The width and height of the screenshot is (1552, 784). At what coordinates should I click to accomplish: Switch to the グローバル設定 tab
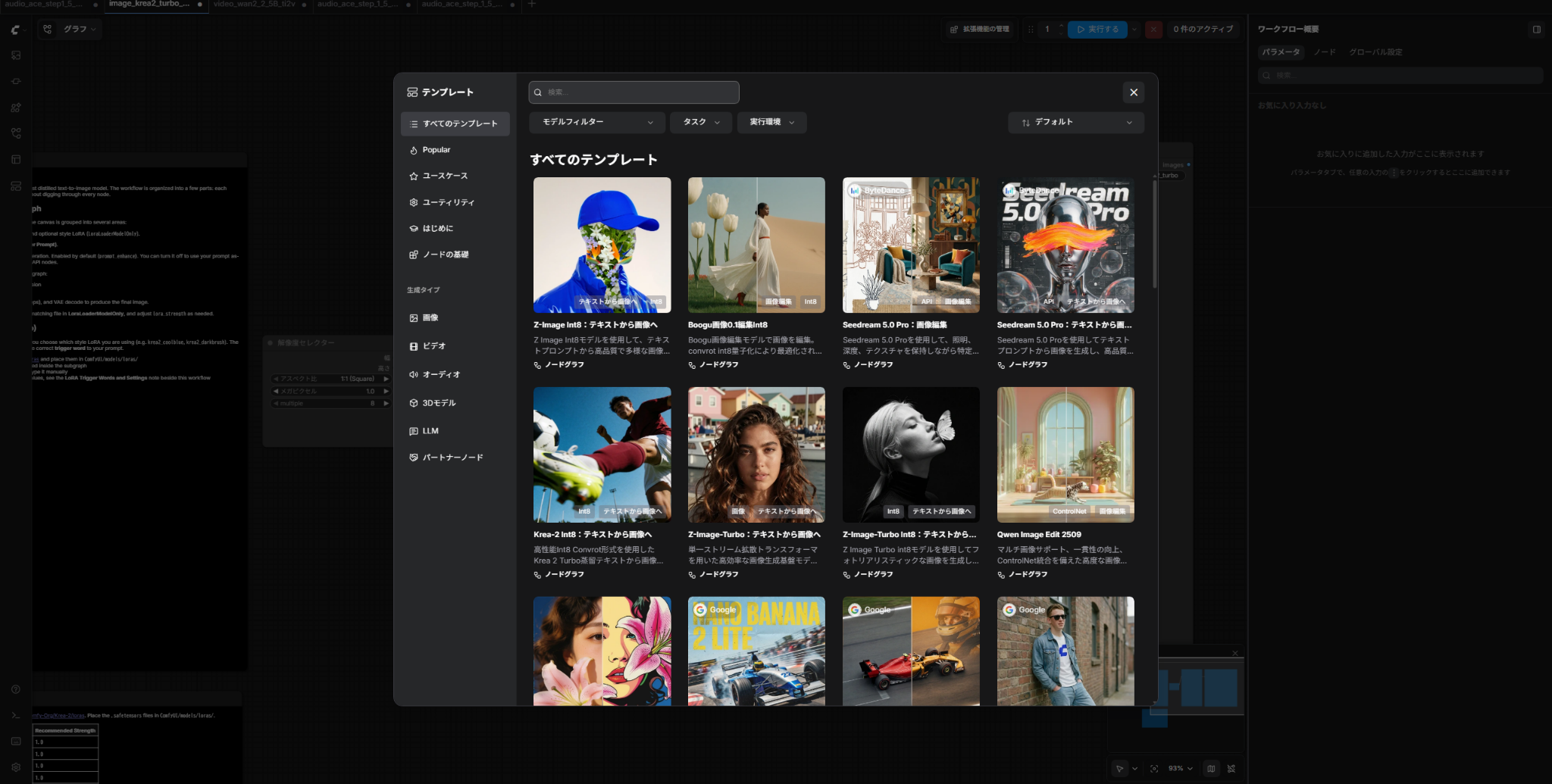[x=1375, y=52]
